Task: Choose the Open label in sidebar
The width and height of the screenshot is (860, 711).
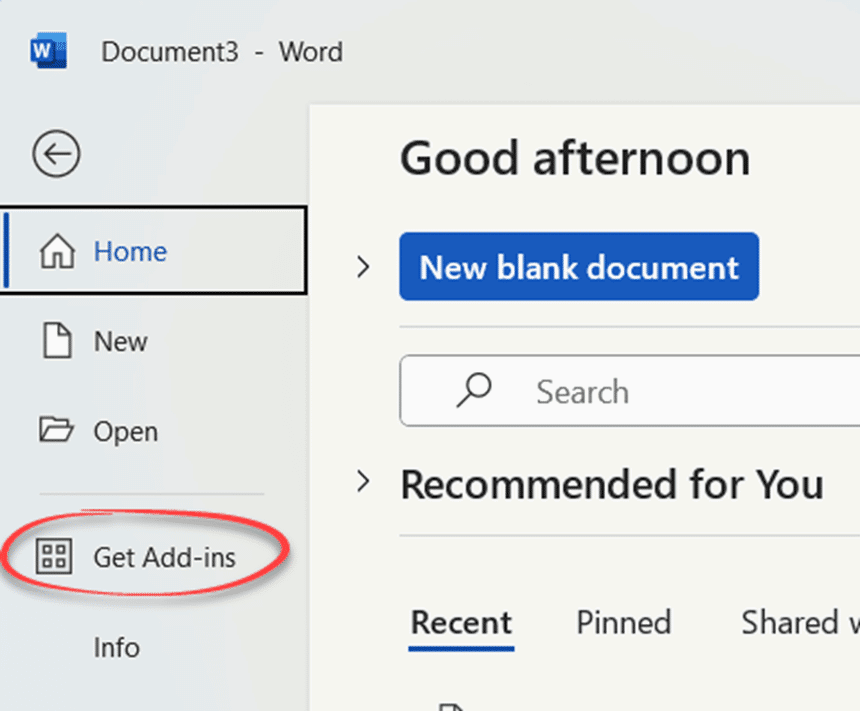Action: tap(126, 432)
